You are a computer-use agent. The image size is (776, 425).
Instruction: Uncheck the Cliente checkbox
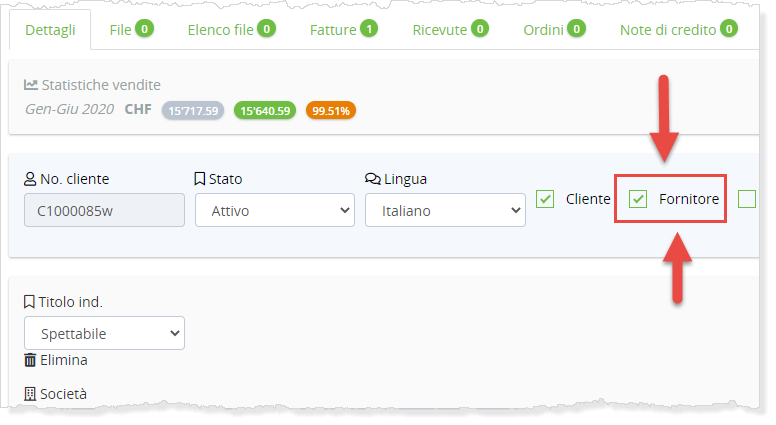pyautogui.click(x=545, y=199)
